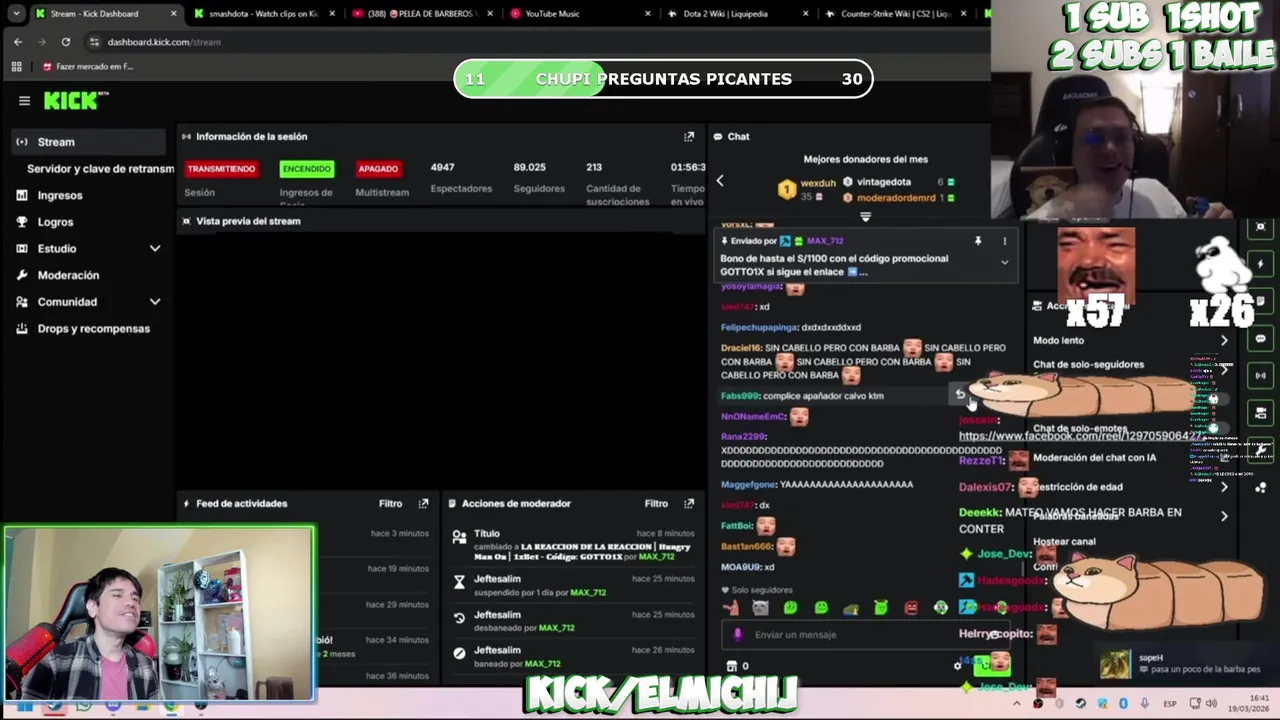Screen dimensions: 1280x720
Task: Open the chat shop icon showing 0
Action: pos(737,665)
